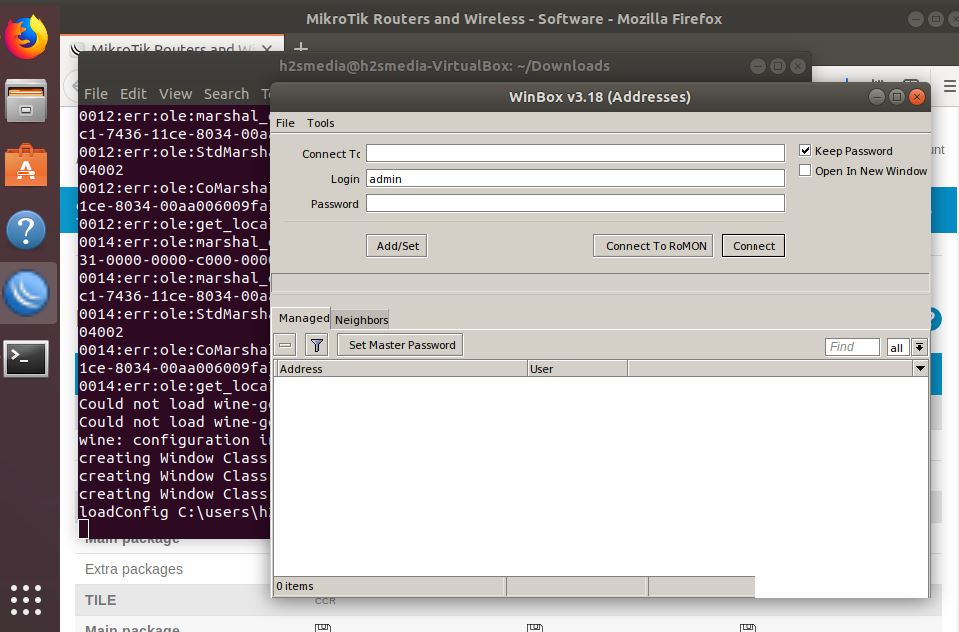Open the Help icon in the dock
The width and height of the screenshot is (959, 632).
[26, 230]
